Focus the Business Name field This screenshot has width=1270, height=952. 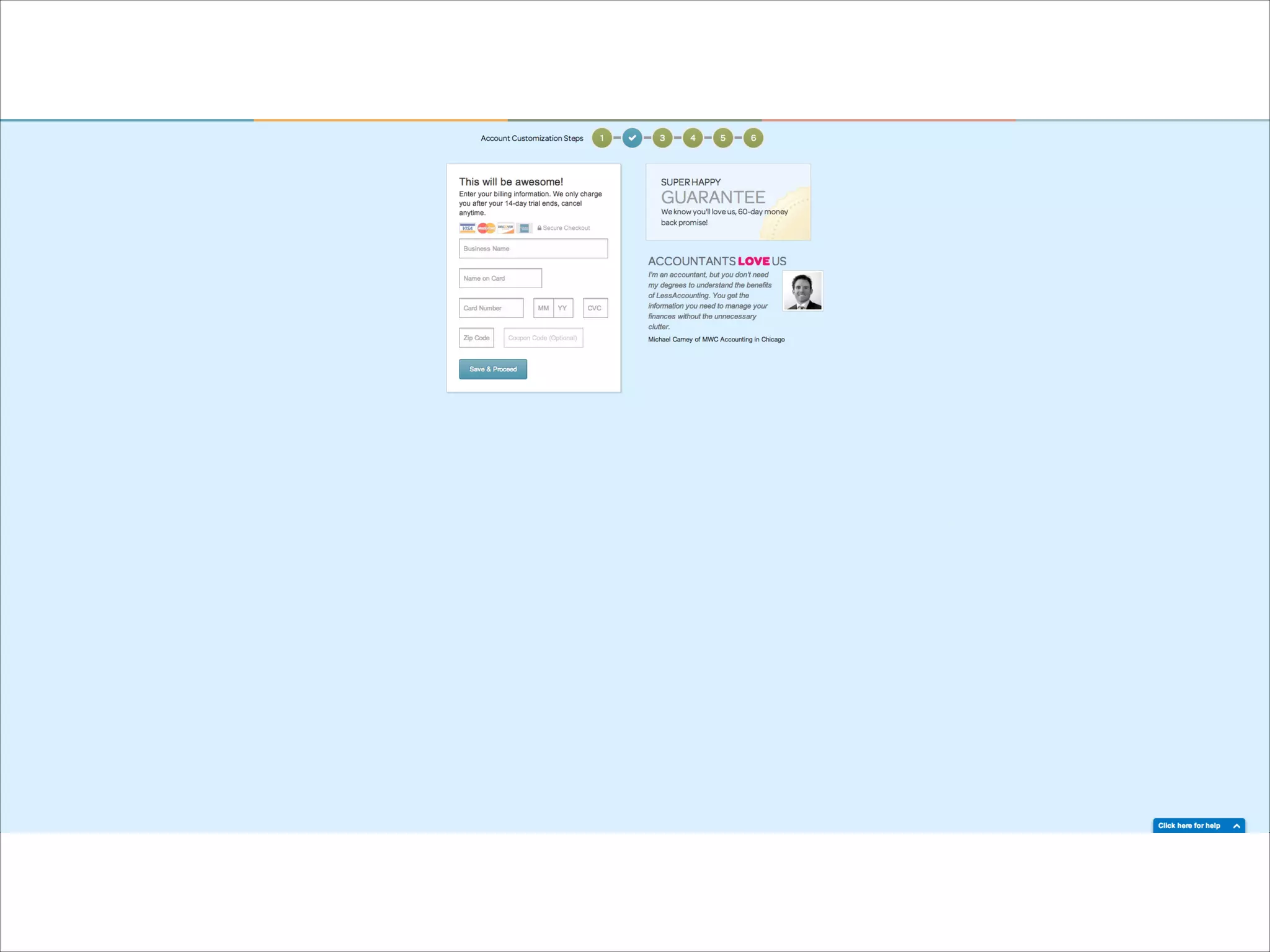click(x=533, y=249)
